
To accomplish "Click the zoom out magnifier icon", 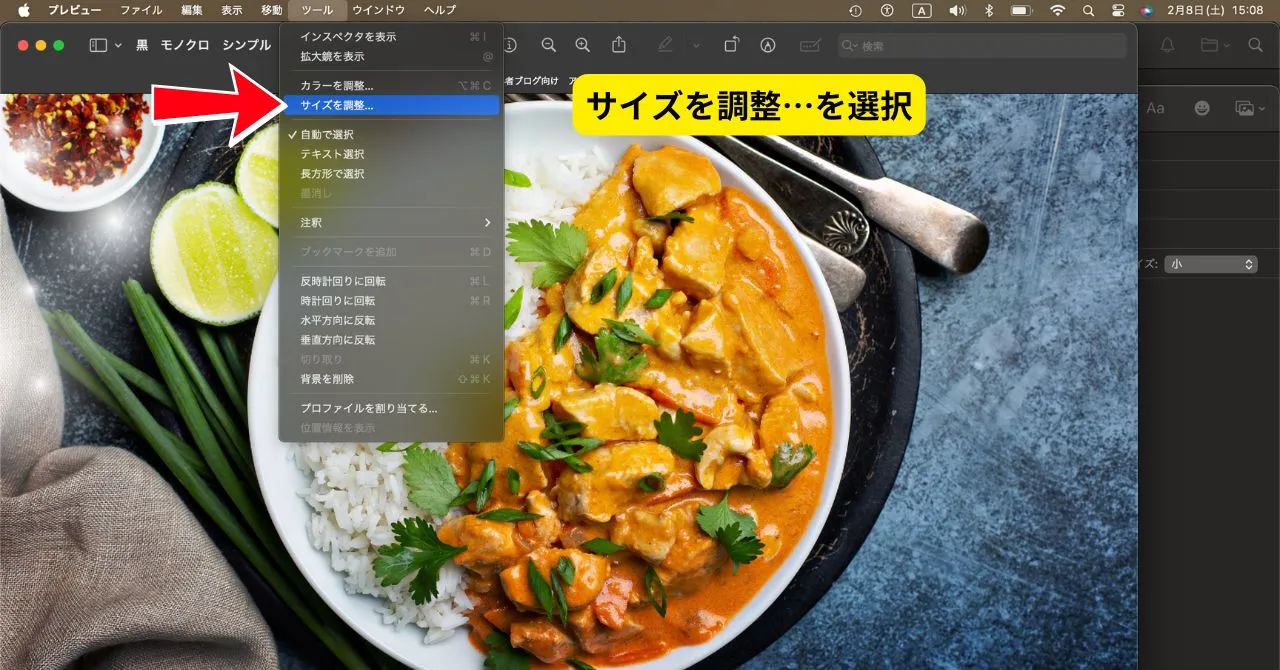I will (x=548, y=45).
